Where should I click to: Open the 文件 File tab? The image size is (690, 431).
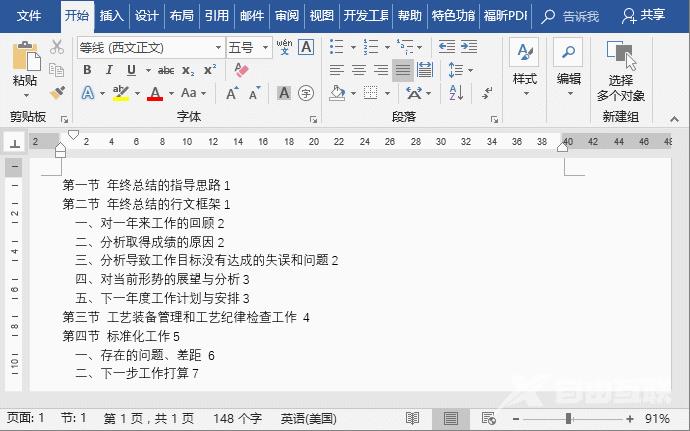(x=29, y=16)
